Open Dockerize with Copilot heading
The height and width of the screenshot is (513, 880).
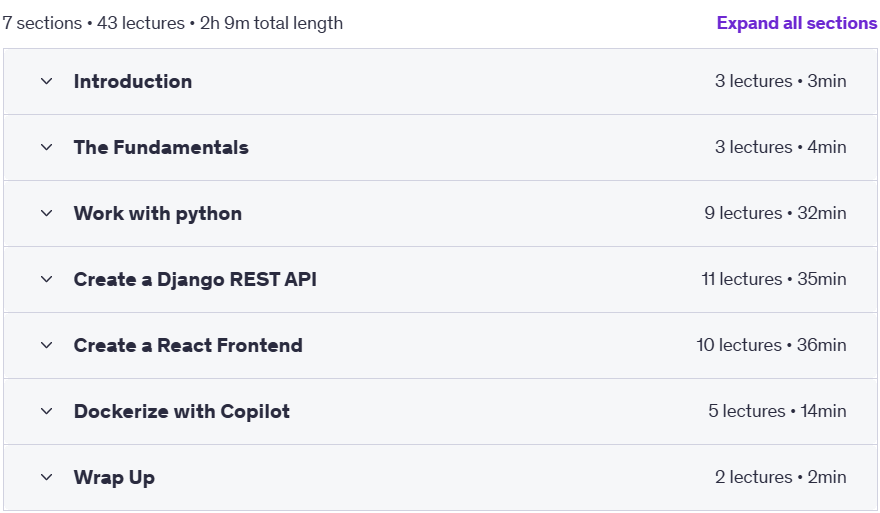(x=182, y=411)
